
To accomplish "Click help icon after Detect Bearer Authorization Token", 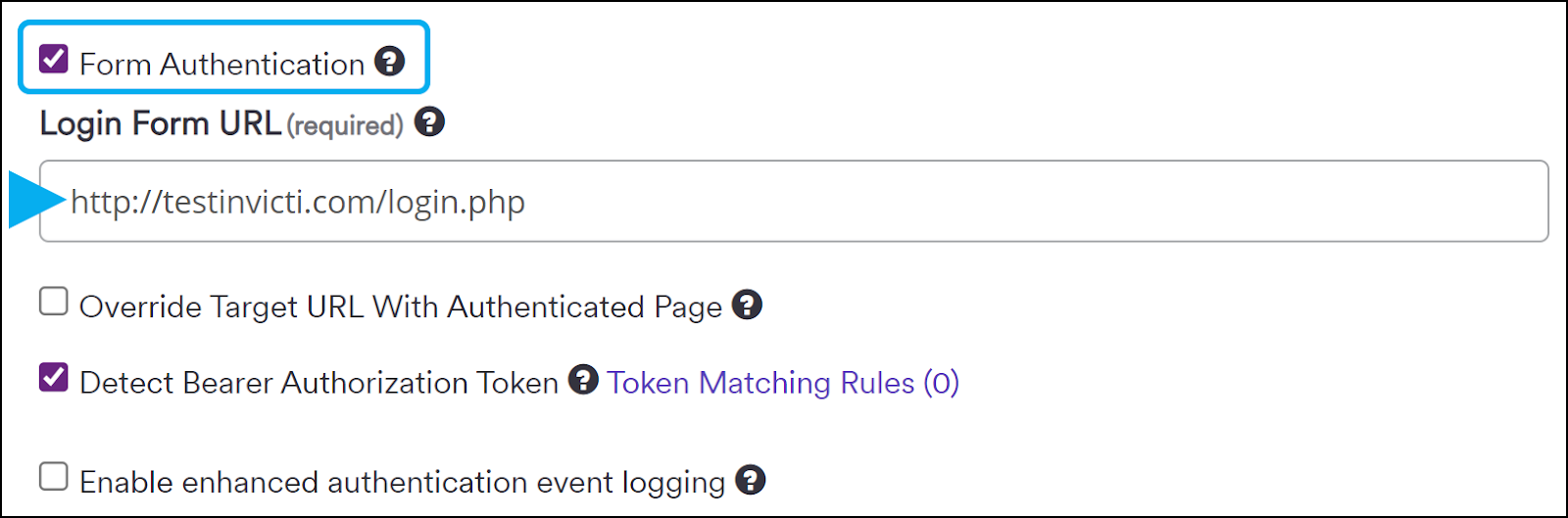I will coord(583,379).
